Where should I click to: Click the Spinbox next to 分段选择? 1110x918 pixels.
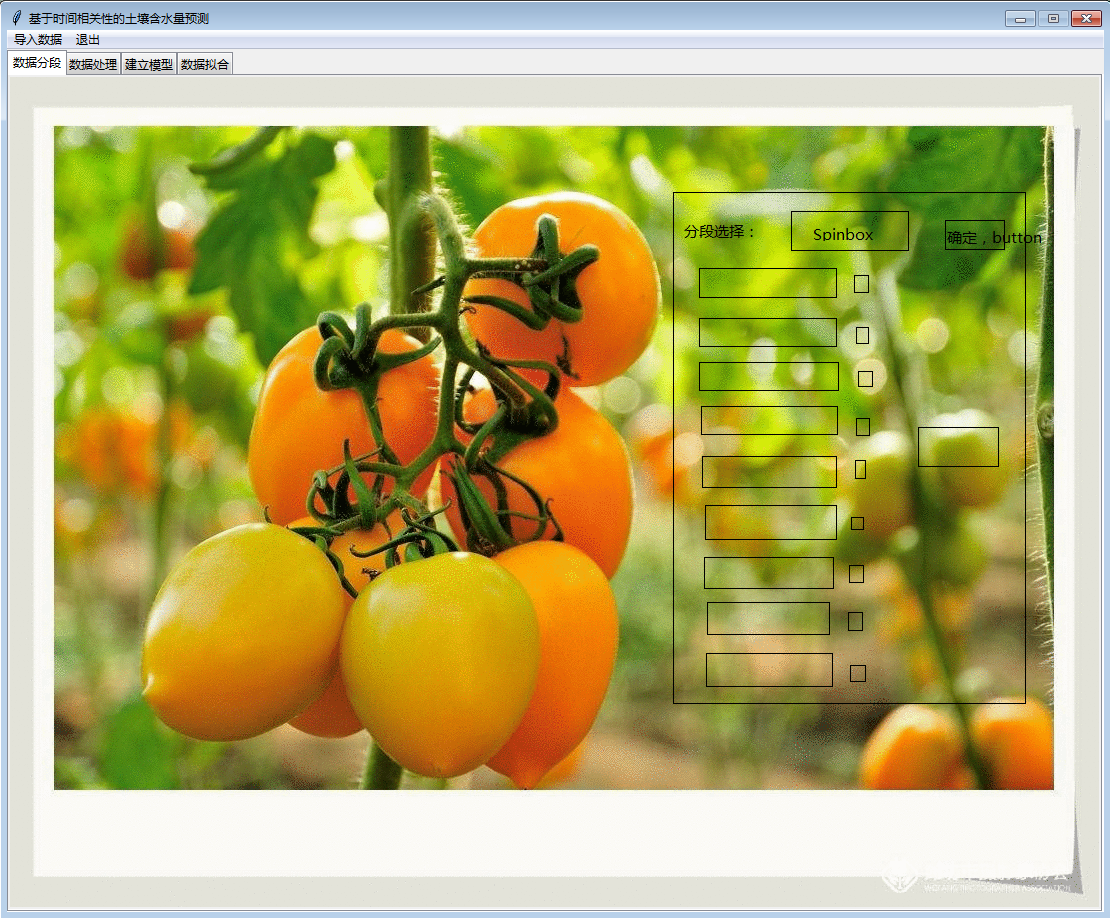(x=849, y=231)
